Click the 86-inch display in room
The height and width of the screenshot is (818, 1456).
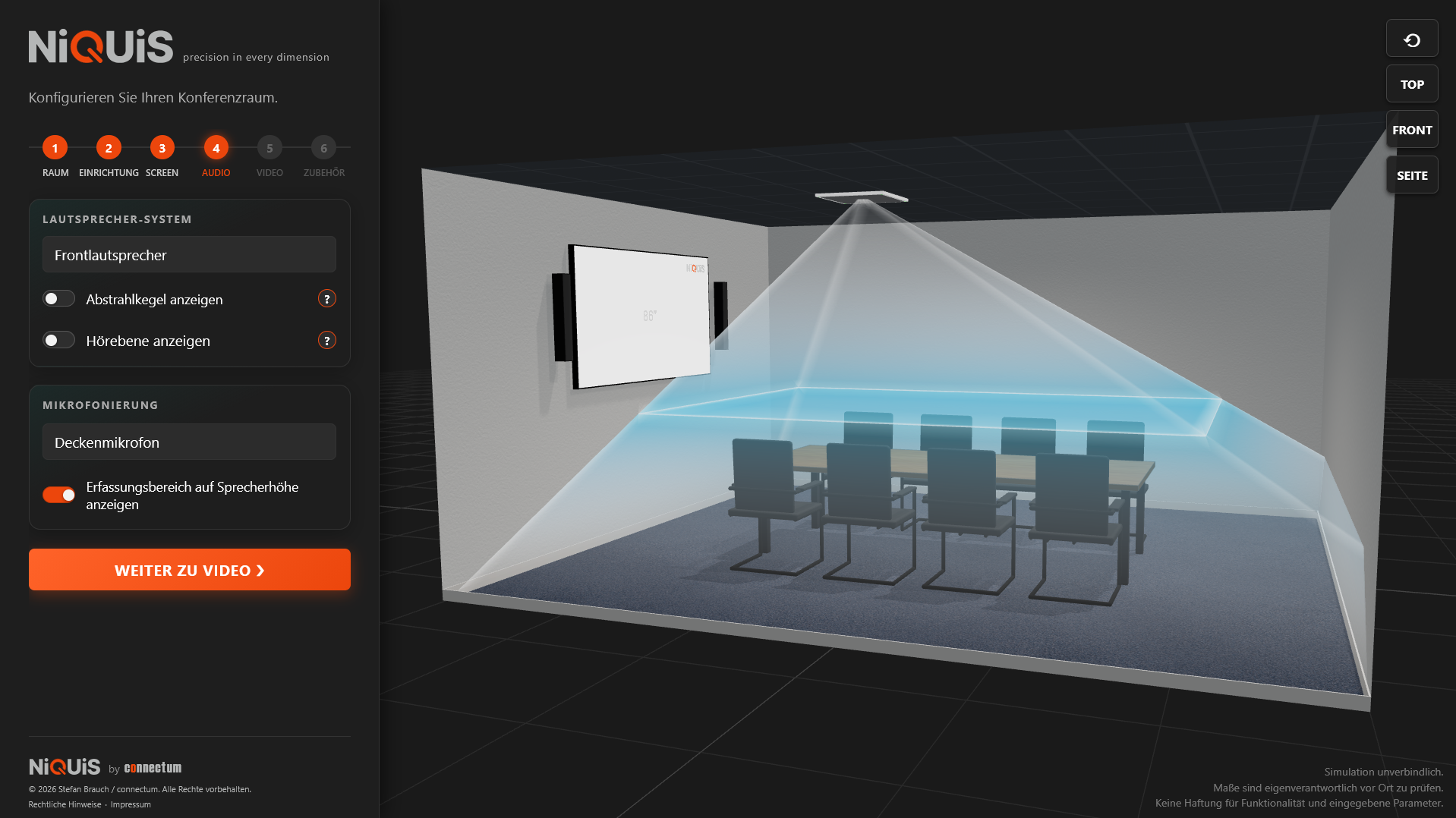[640, 316]
